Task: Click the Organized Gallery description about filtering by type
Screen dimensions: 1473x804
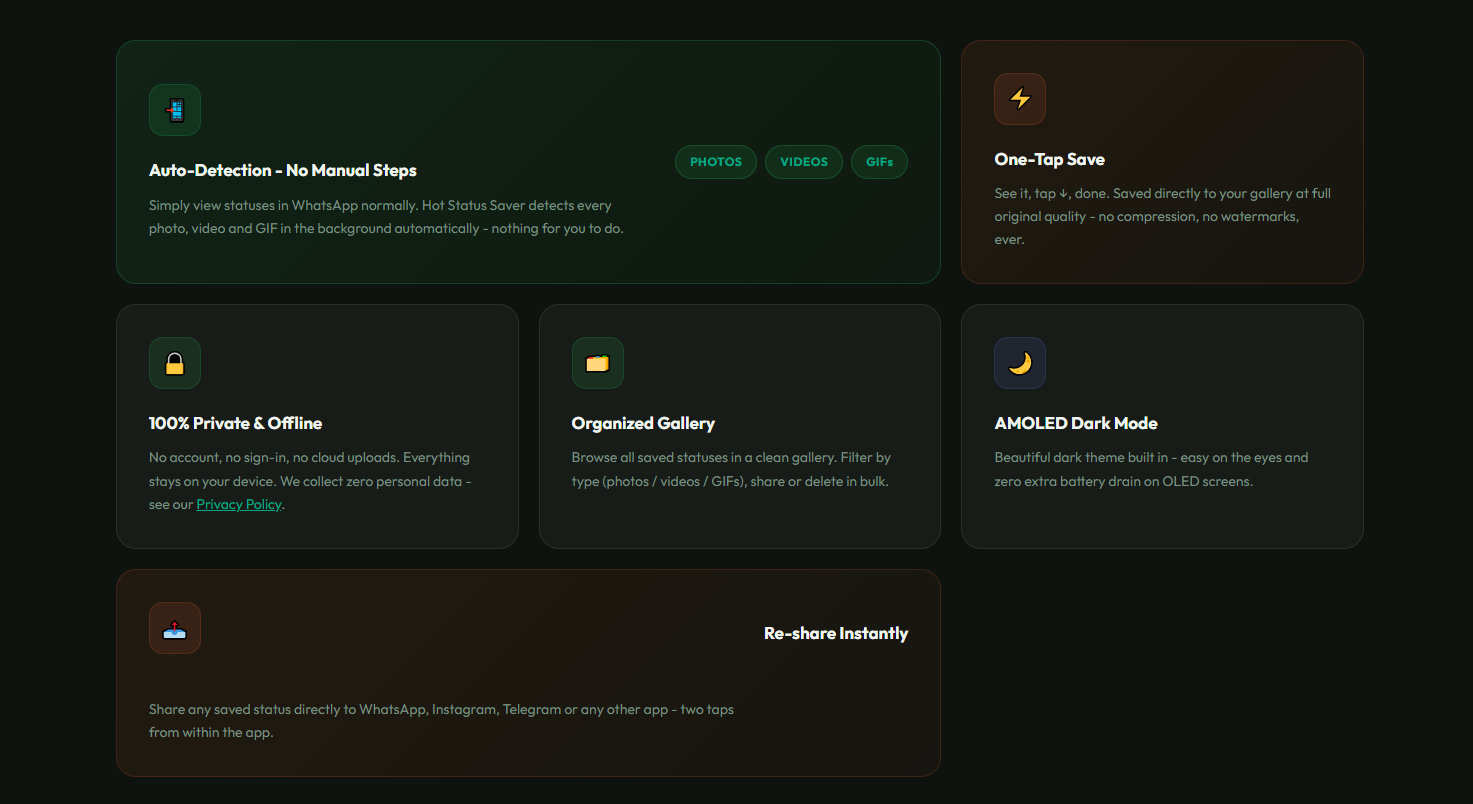Action: pos(731,470)
